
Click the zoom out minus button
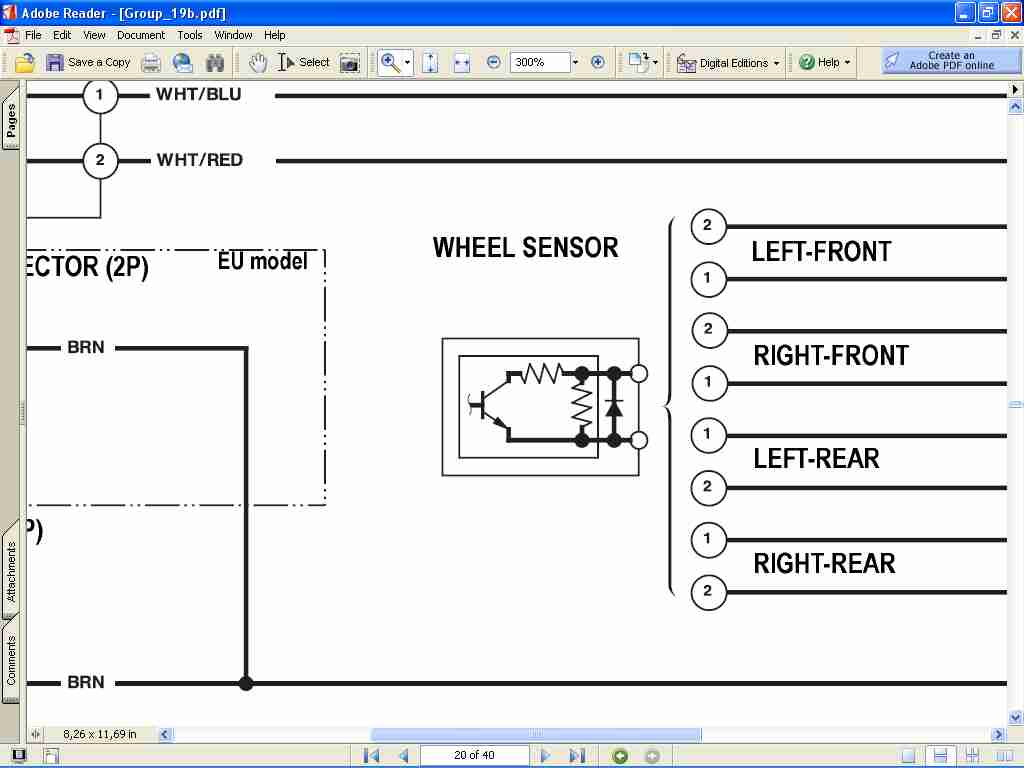pyautogui.click(x=494, y=62)
